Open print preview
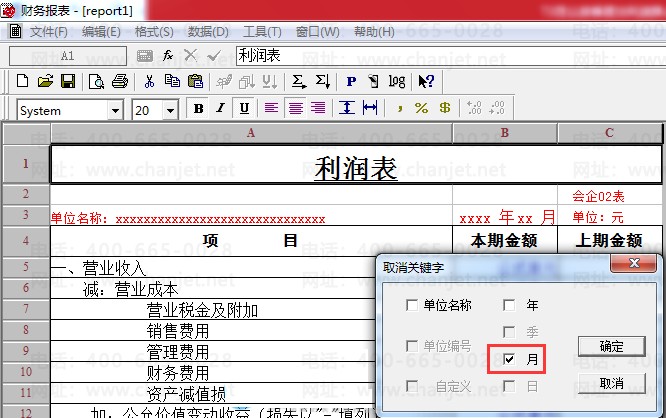This screenshot has height=418, width=666. (96, 81)
